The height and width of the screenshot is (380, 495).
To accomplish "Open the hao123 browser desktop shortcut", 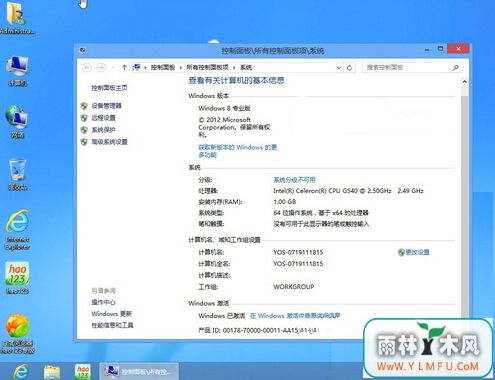I will click(x=17, y=333).
